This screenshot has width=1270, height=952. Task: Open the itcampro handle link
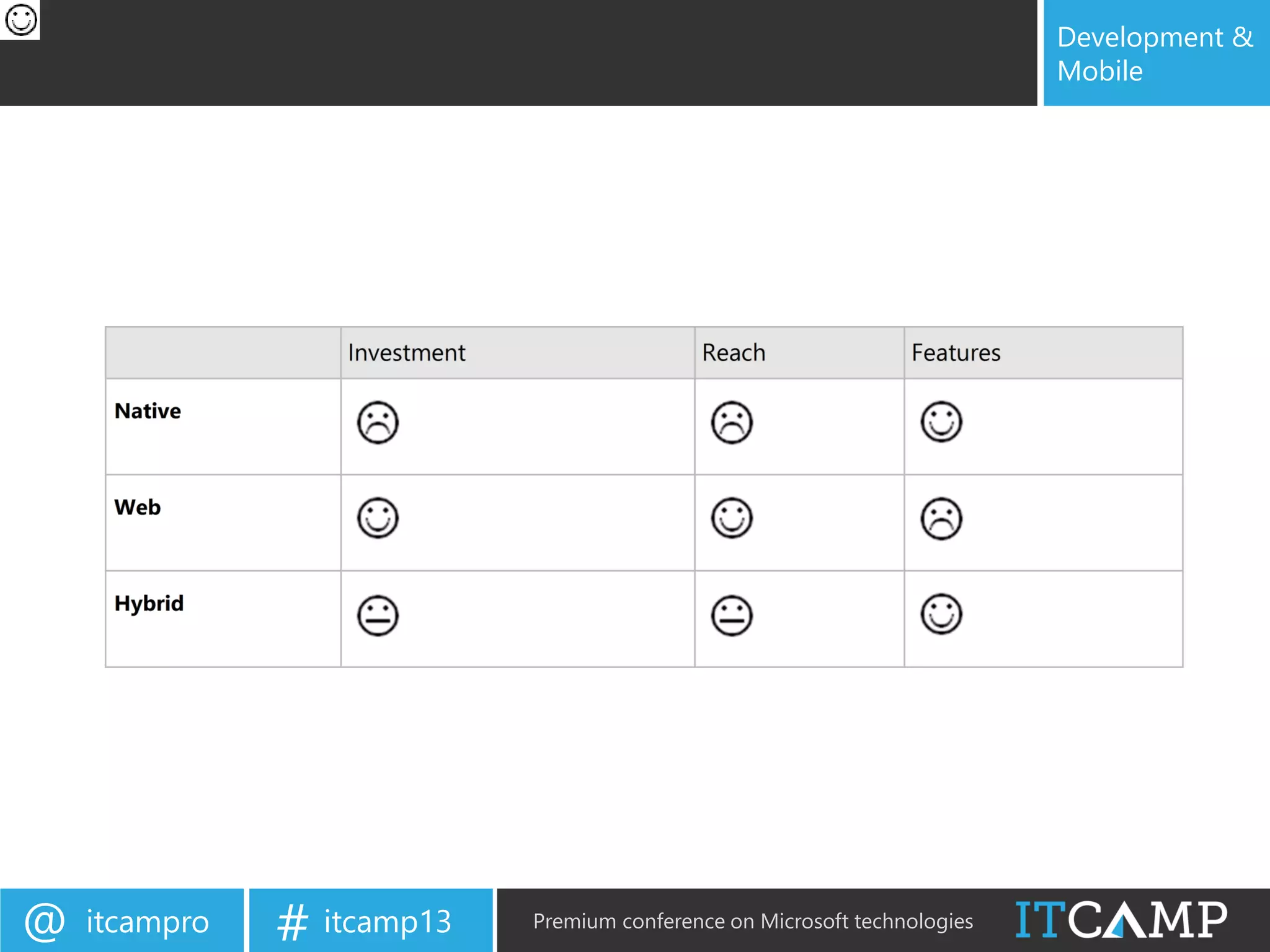point(148,922)
